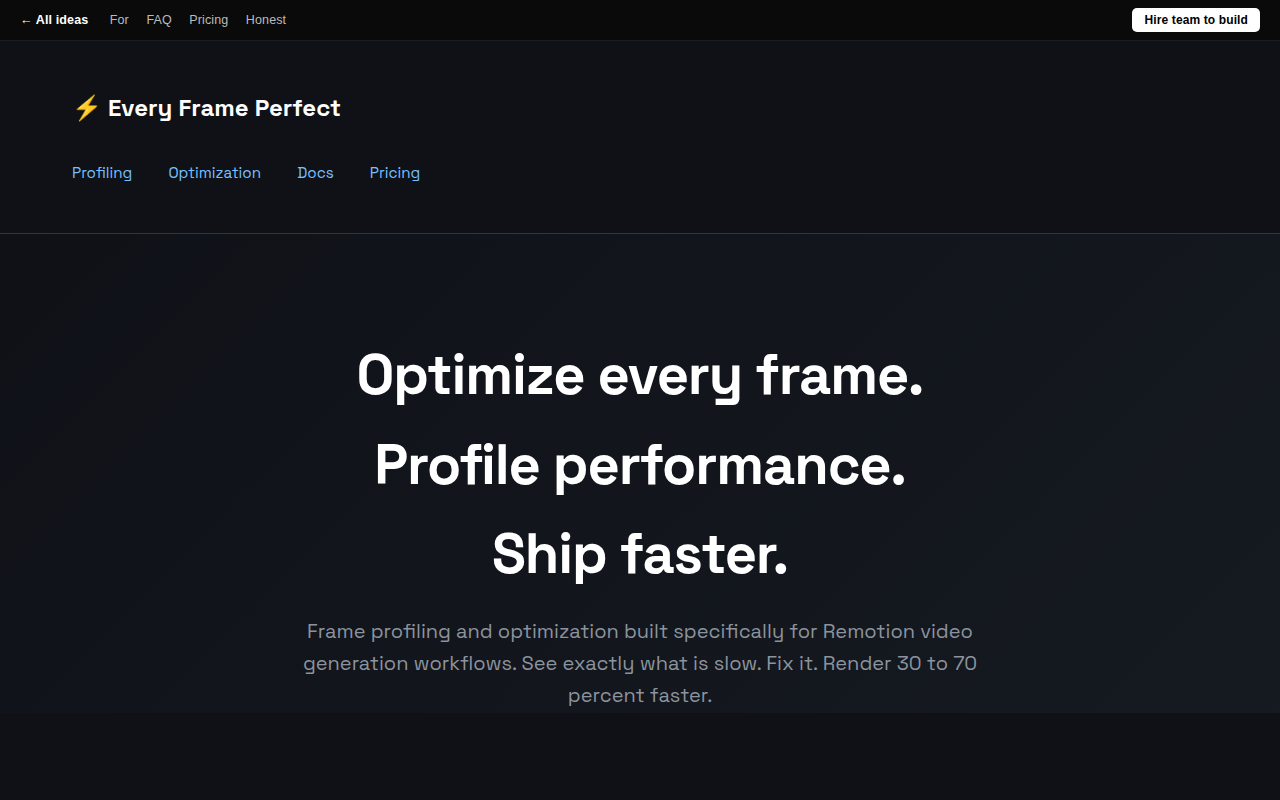1280x800 pixels.
Task: Click the 'Ship faster.' headline
Action: 640,554
